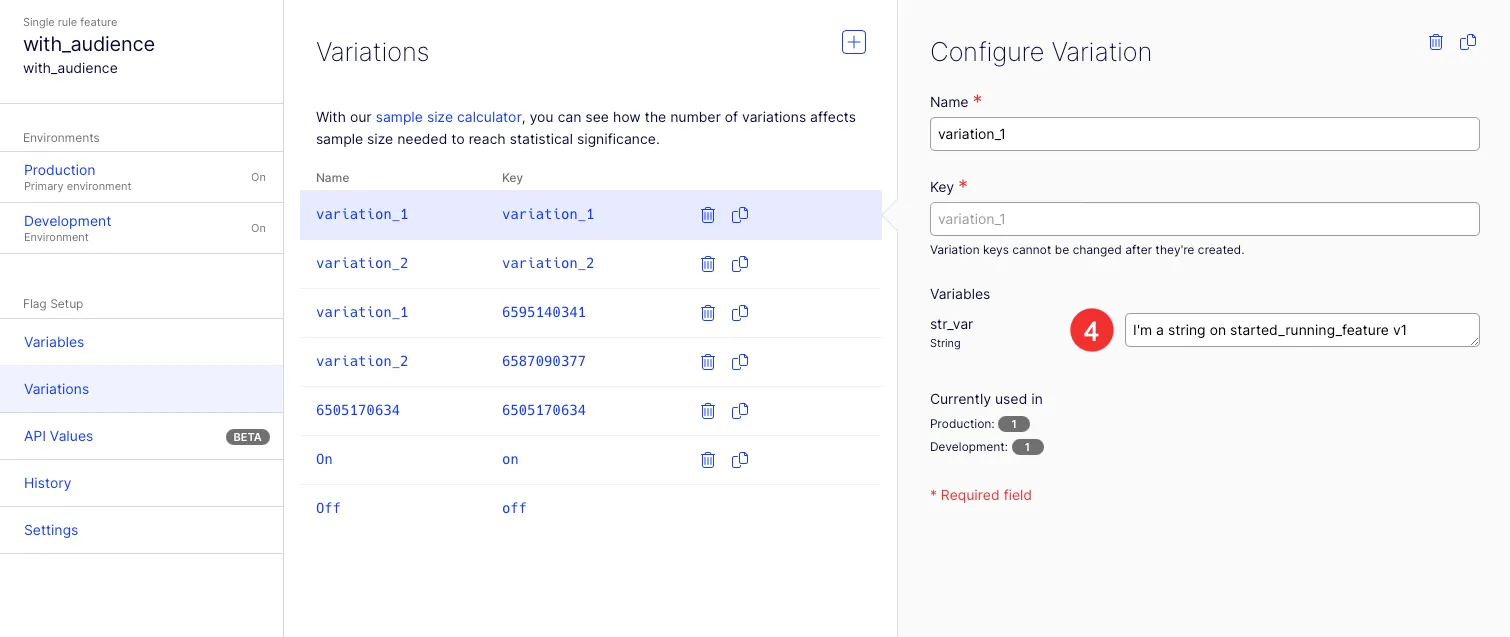The height and width of the screenshot is (637, 1510).
Task: Select variation named 6505170634
Action: (358, 411)
